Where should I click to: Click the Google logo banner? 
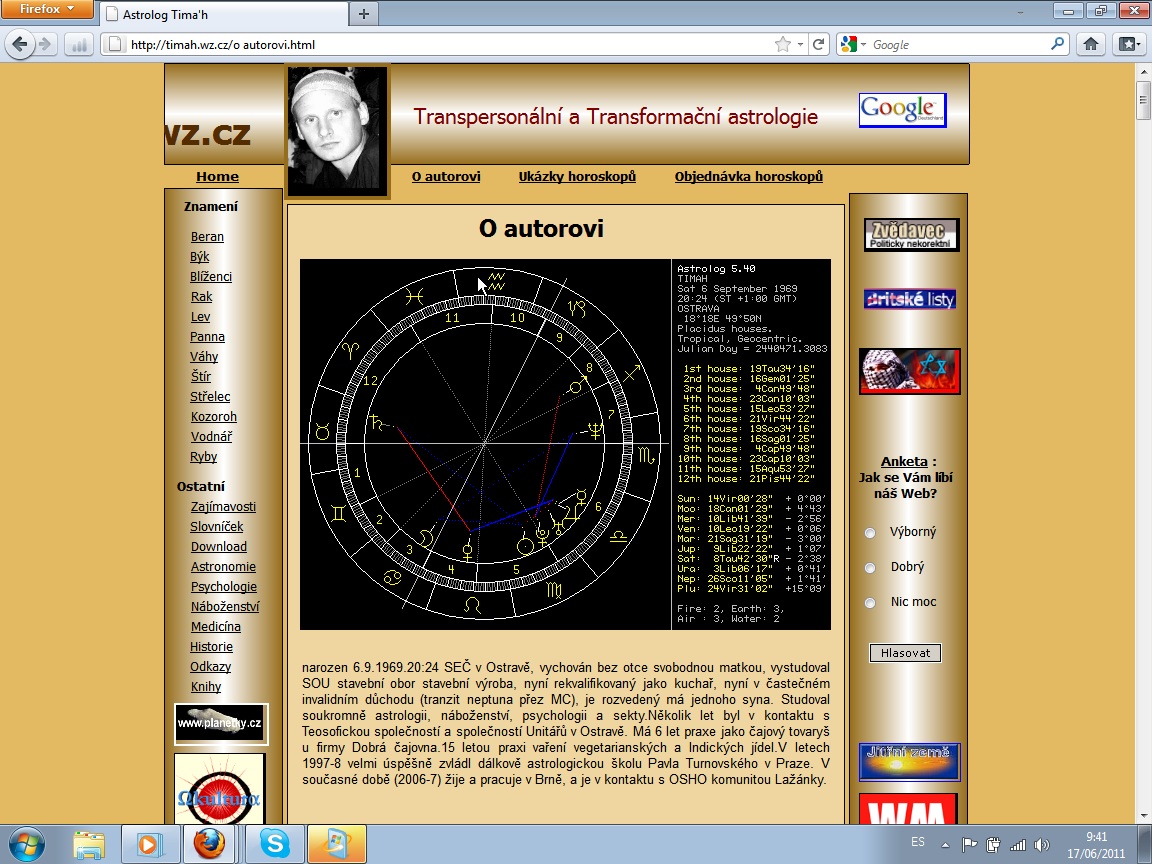pos(902,110)
